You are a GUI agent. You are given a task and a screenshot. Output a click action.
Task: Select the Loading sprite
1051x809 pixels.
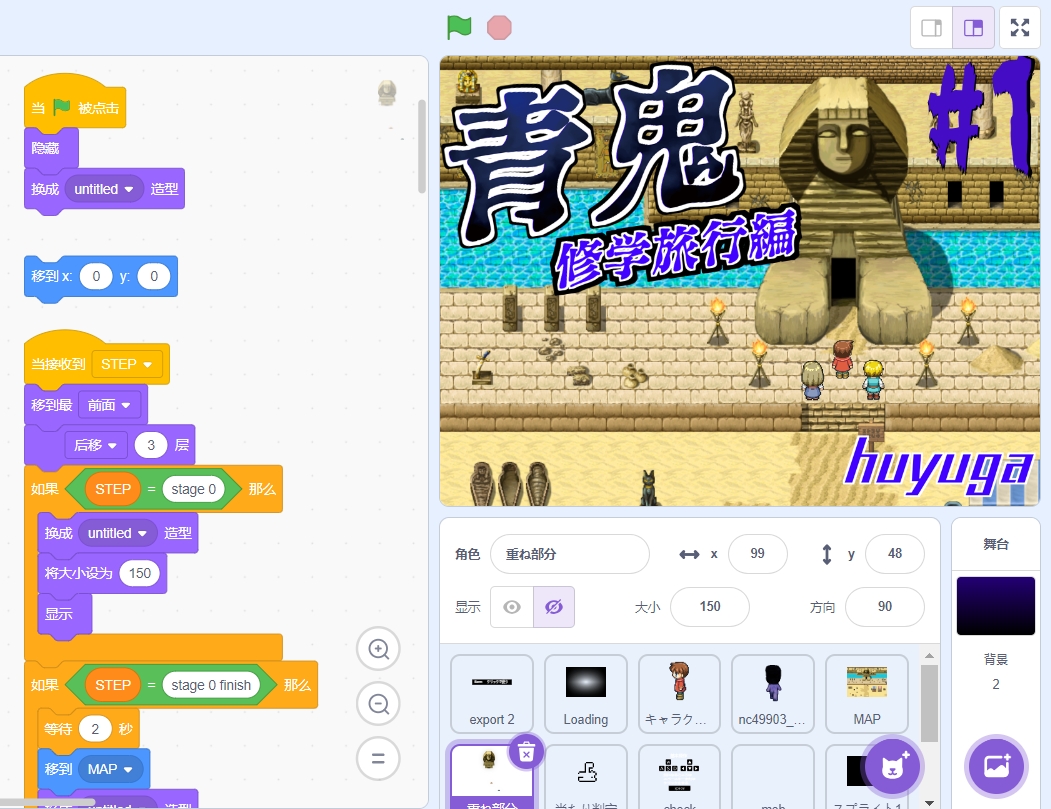point(586,694)
